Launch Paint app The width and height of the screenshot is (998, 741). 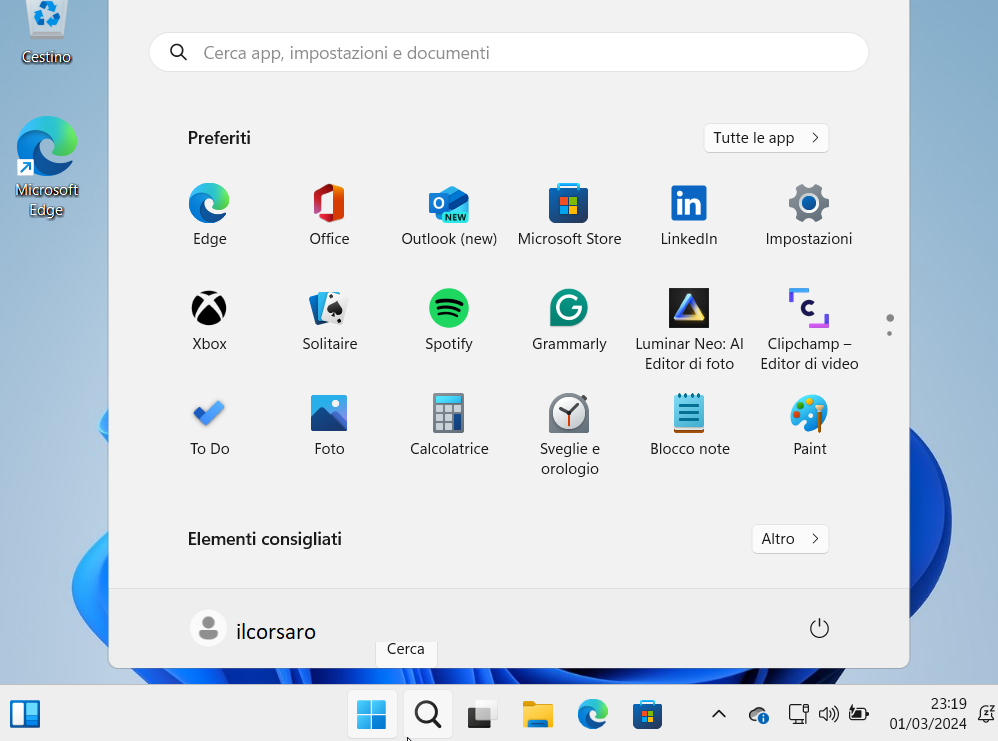[x=809, y=425]
